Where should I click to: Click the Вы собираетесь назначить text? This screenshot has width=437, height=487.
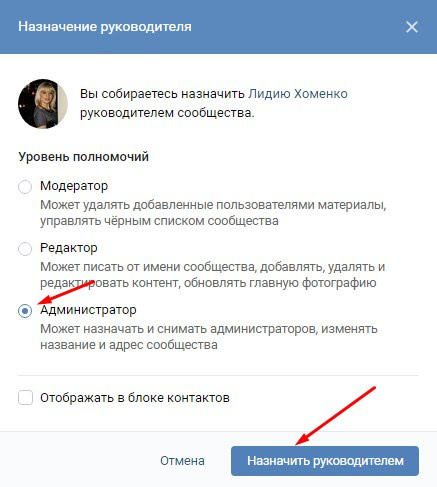tap(162, 94)
